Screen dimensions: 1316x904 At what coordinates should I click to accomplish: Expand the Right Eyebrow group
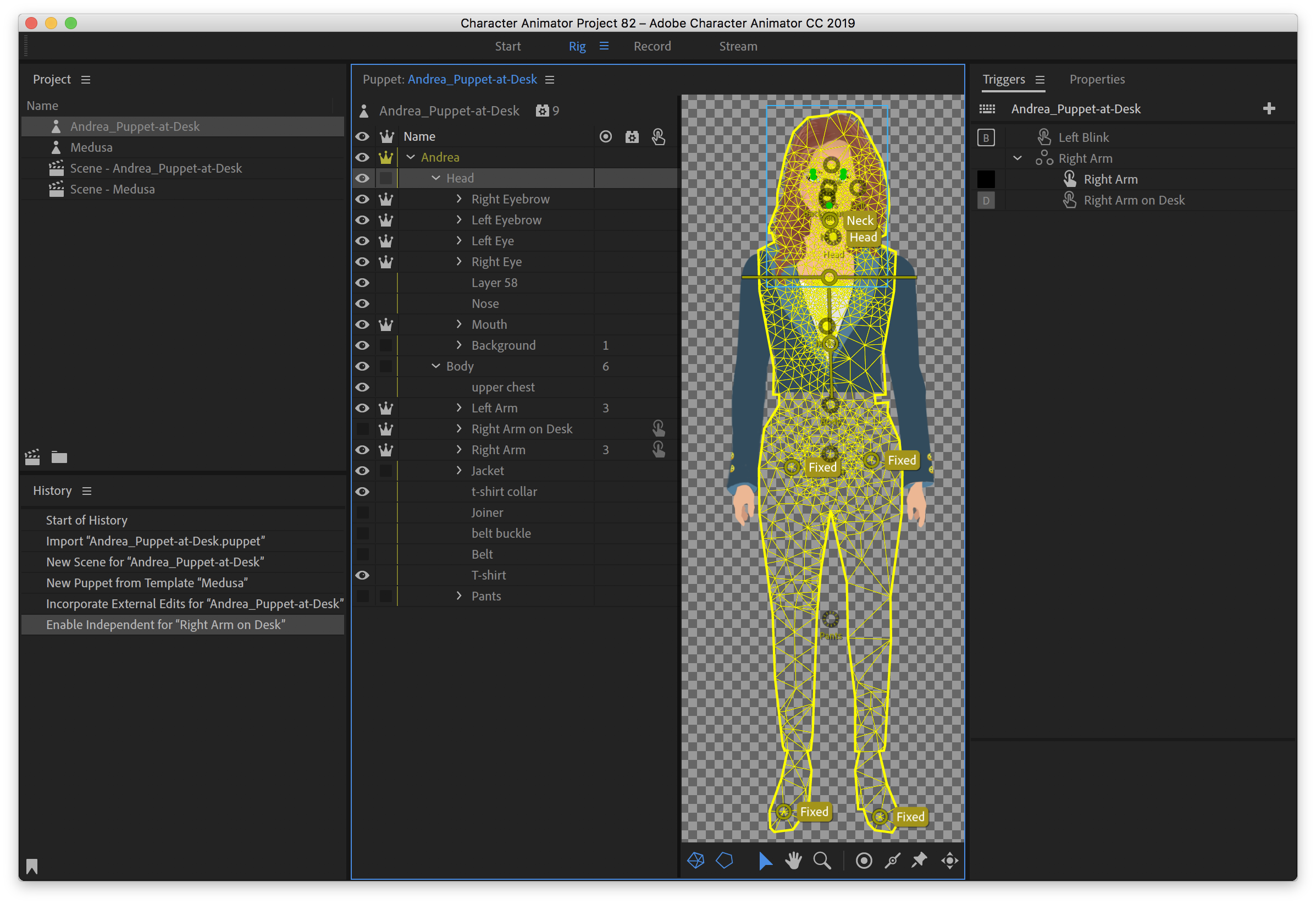459,199
